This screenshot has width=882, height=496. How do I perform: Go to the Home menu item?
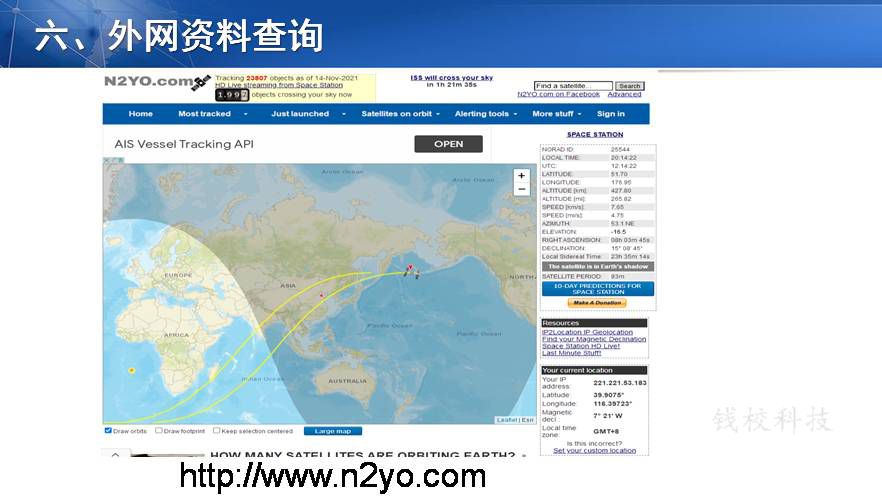141,114
